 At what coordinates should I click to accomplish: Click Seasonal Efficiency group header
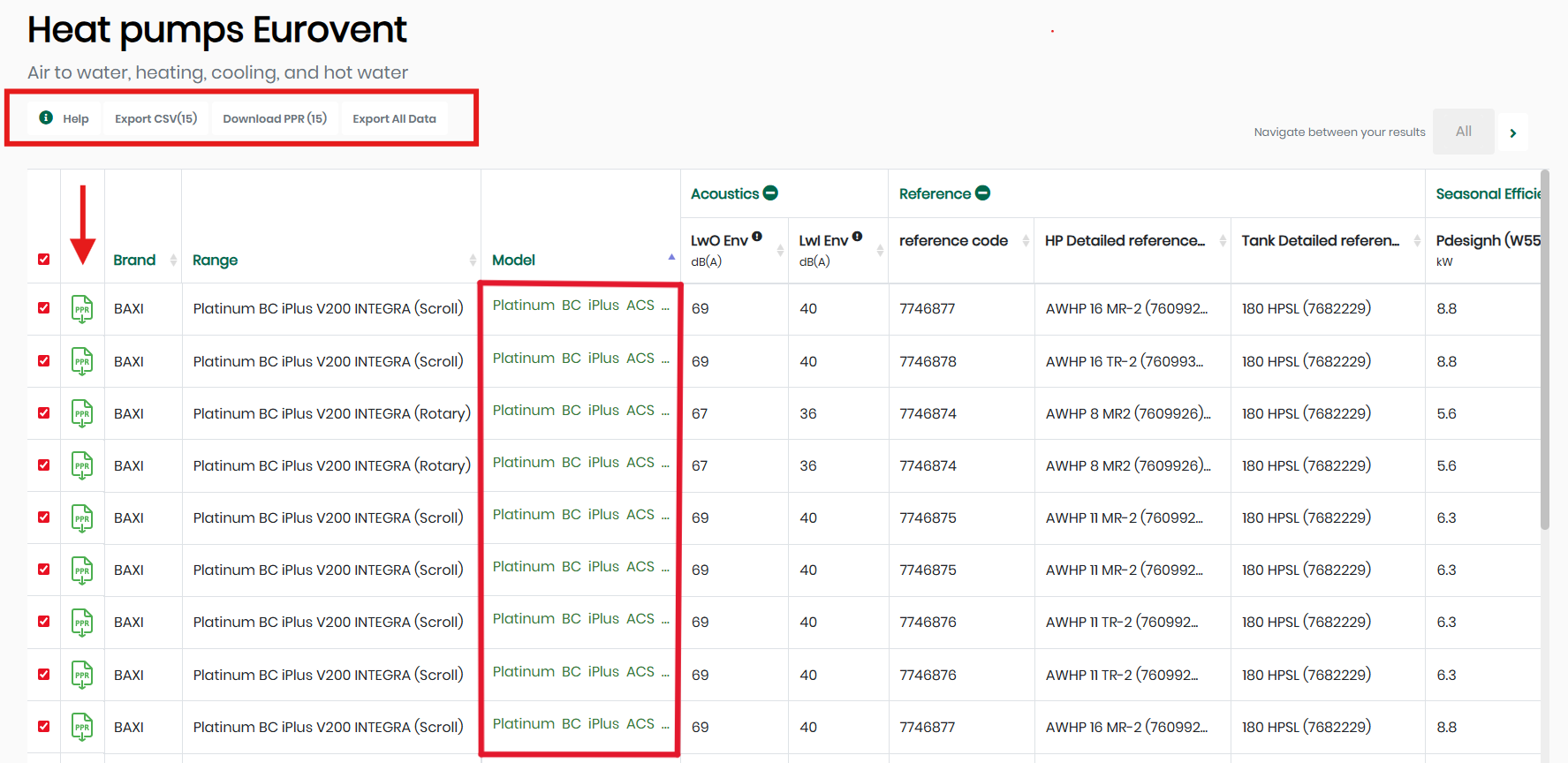click(x=1488, y=193)
